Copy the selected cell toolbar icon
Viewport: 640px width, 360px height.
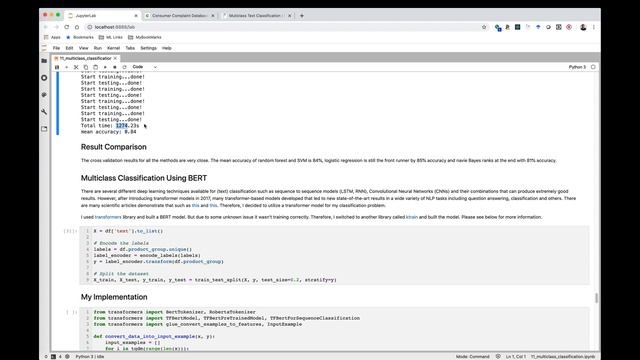pos(86,67)
